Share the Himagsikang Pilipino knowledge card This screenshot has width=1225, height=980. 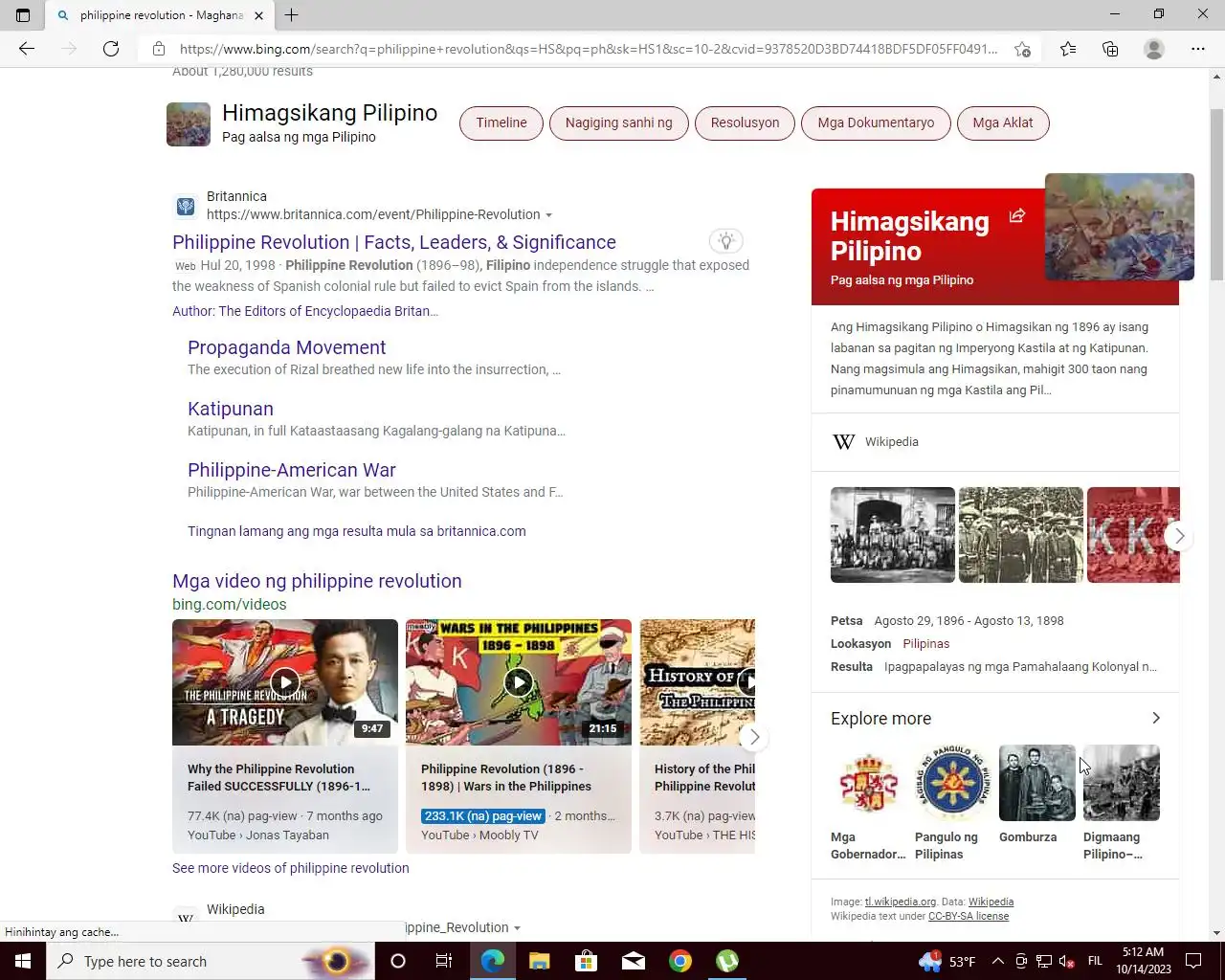click(x=1017, y=216)
